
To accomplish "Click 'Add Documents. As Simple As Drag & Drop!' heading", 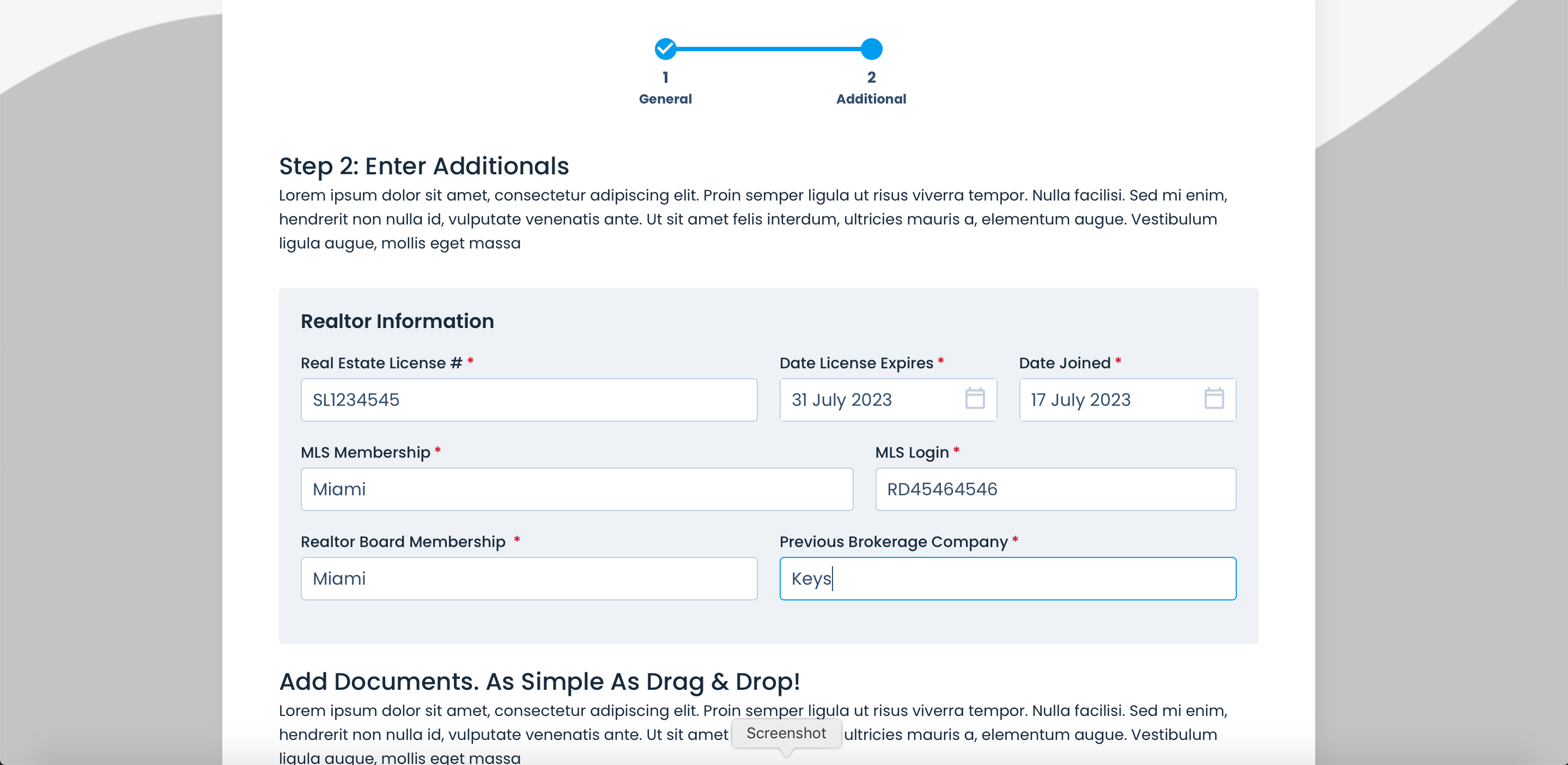I will tap(539, 681).
